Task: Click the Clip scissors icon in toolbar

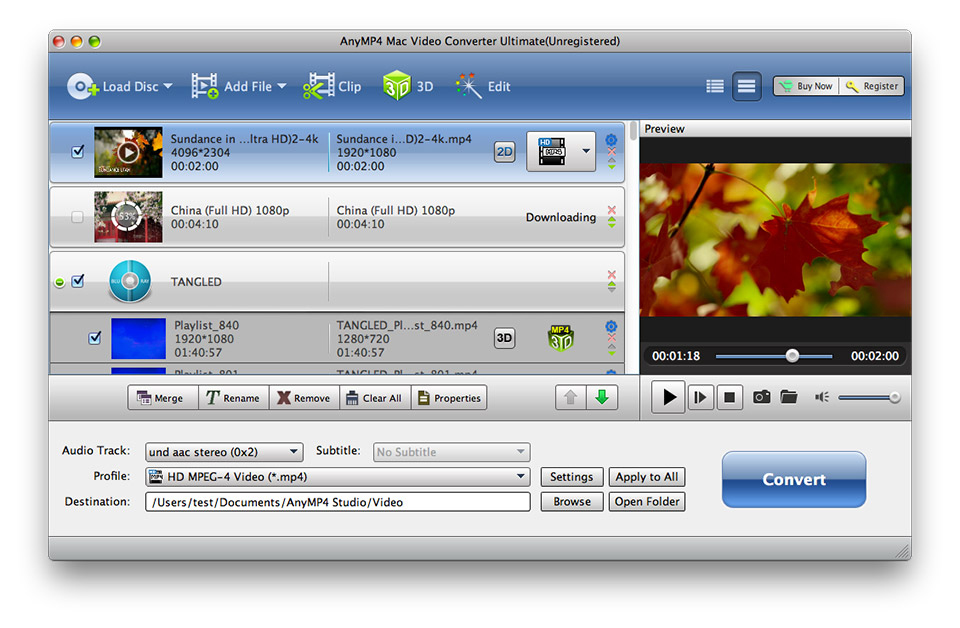Action: coord(320,87)
